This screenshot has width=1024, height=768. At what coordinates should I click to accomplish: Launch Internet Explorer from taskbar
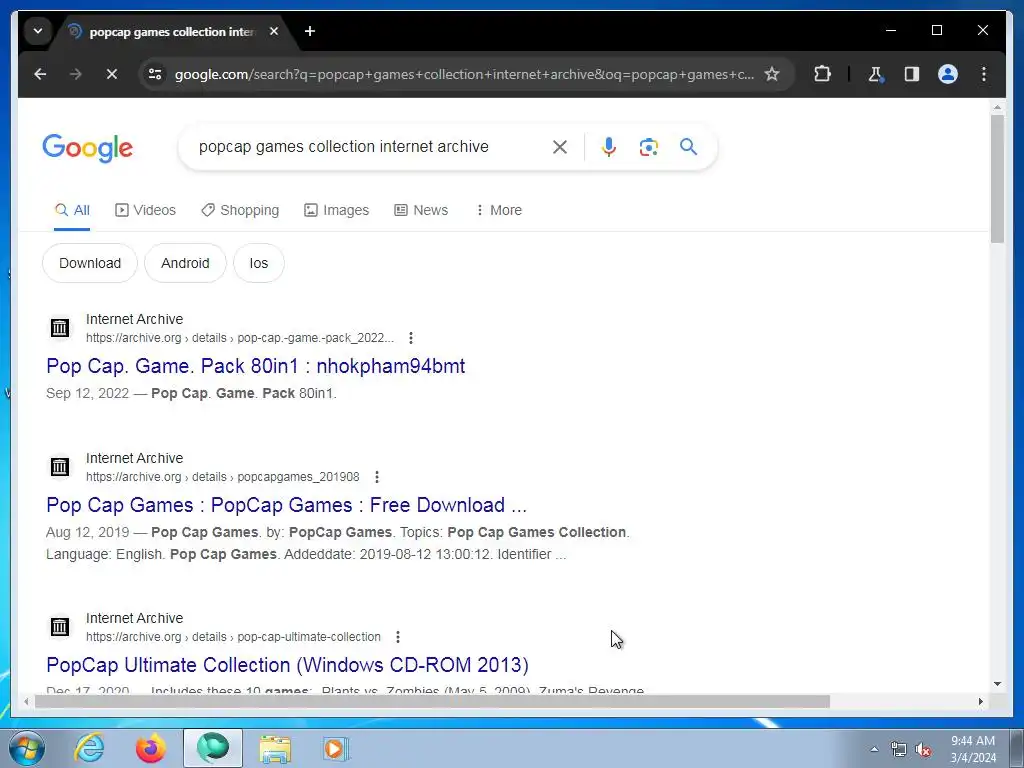[89, 748]
